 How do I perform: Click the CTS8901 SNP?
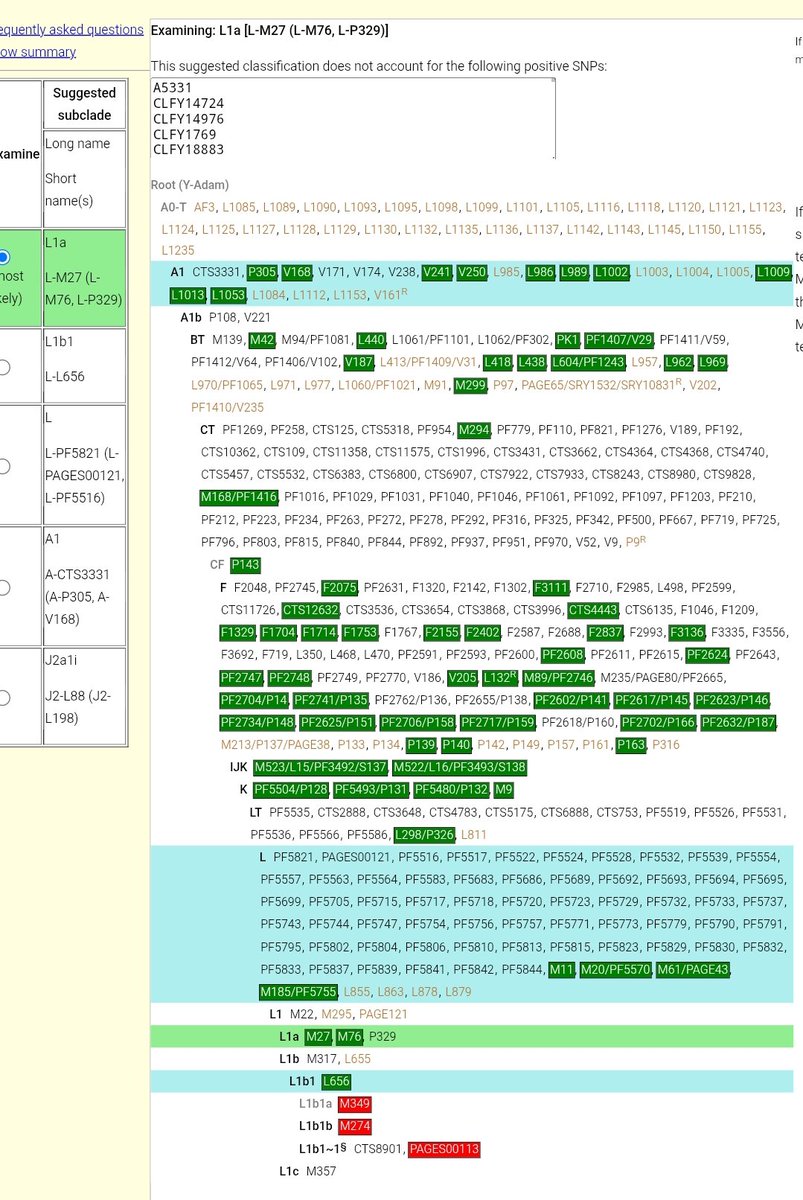tap(378, 1149)
